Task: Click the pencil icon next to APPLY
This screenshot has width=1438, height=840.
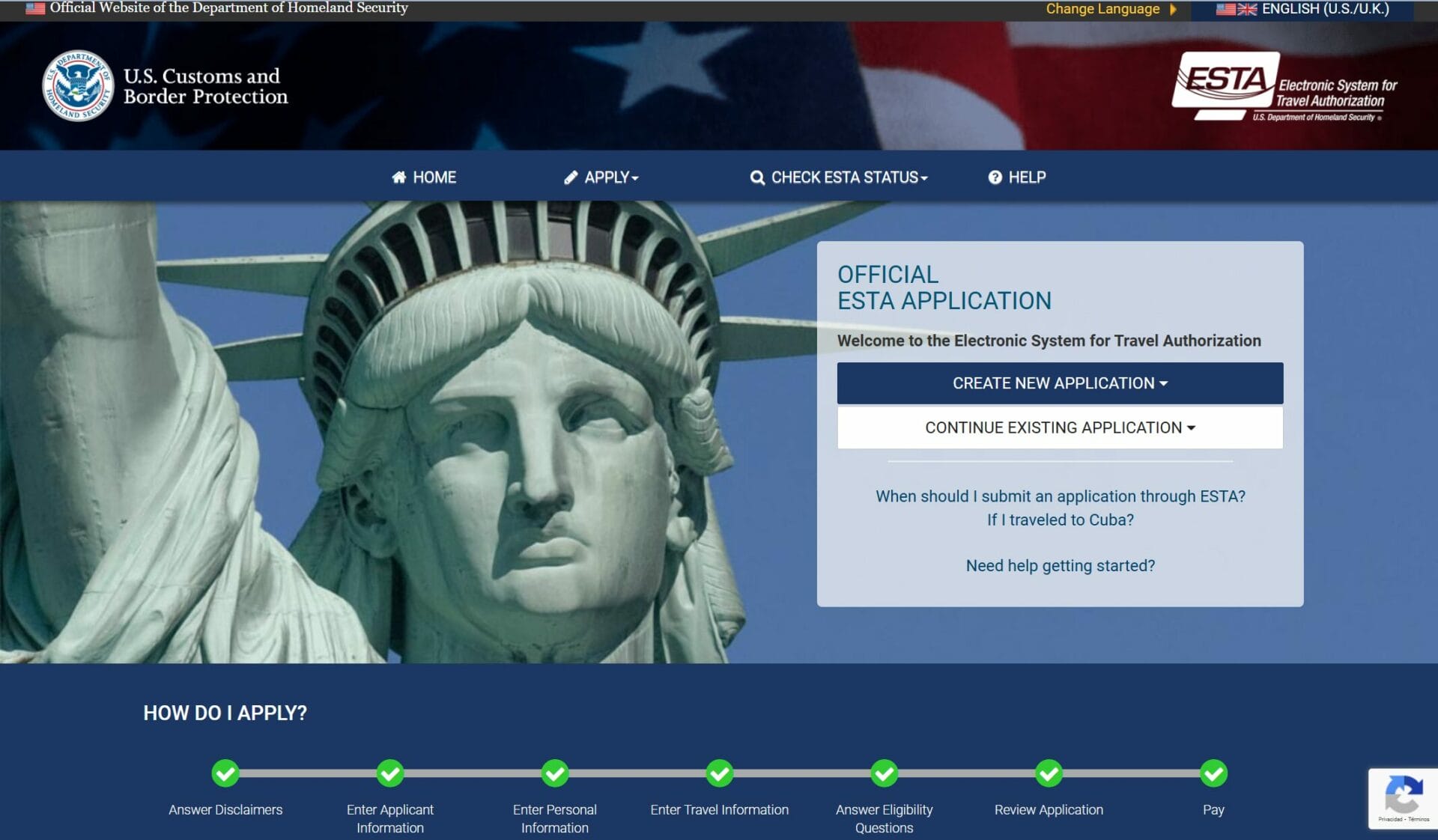Action: point(571,177)
